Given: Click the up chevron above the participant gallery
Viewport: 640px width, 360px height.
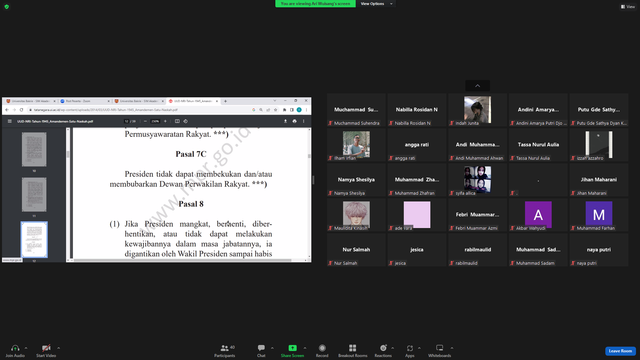Looking at the screenshot, I should [x=478, y=86].
